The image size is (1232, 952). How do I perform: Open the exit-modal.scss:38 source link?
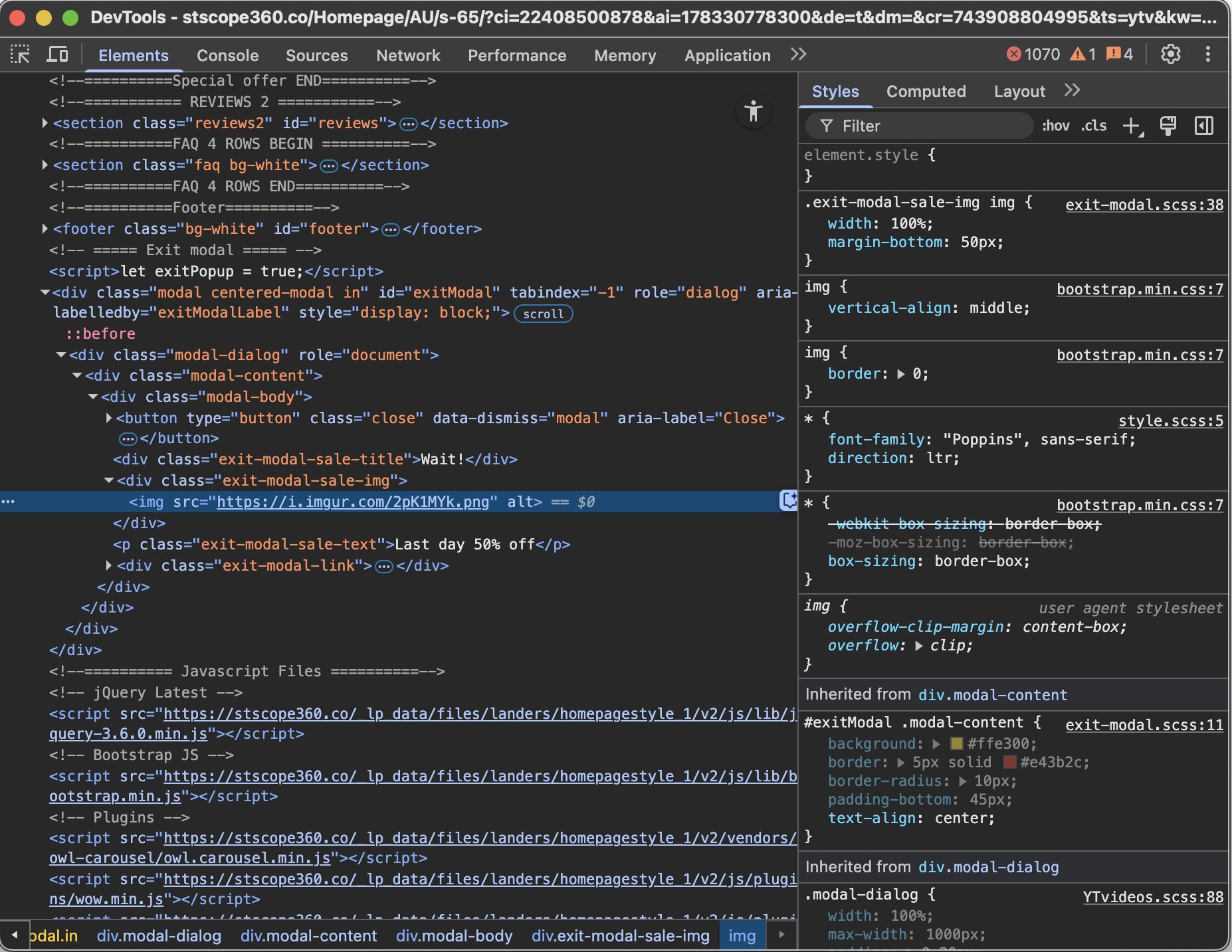(x=1144, y=205)
